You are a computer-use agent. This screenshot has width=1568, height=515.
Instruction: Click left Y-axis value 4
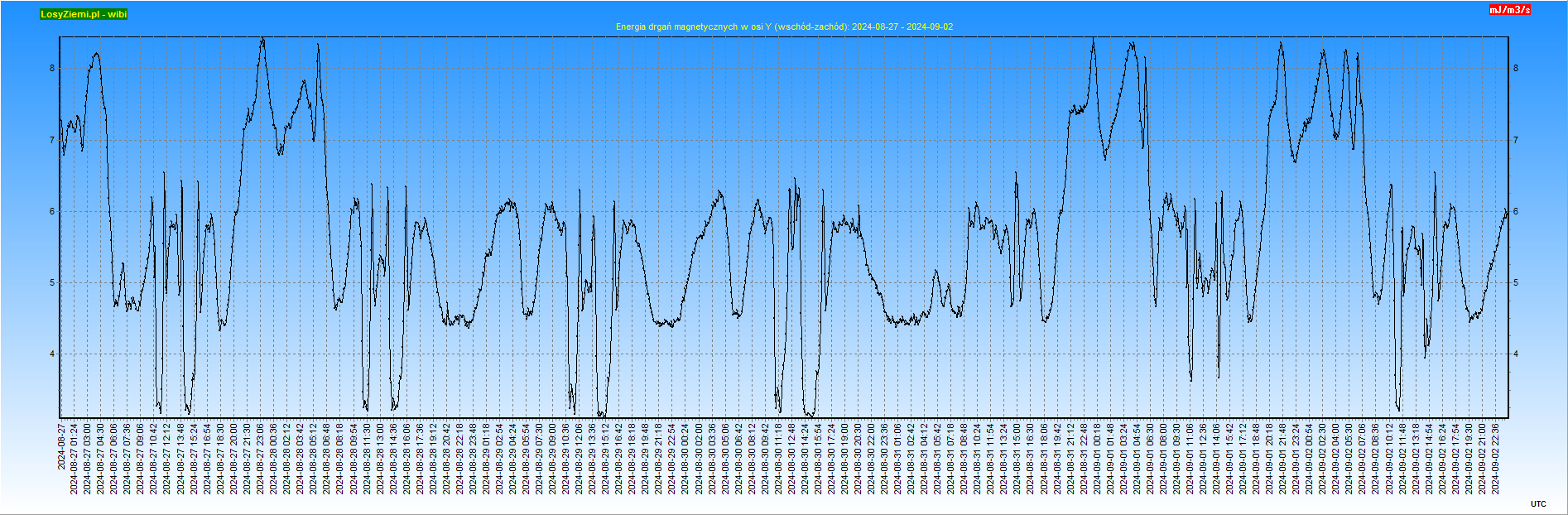coord(52,354)
